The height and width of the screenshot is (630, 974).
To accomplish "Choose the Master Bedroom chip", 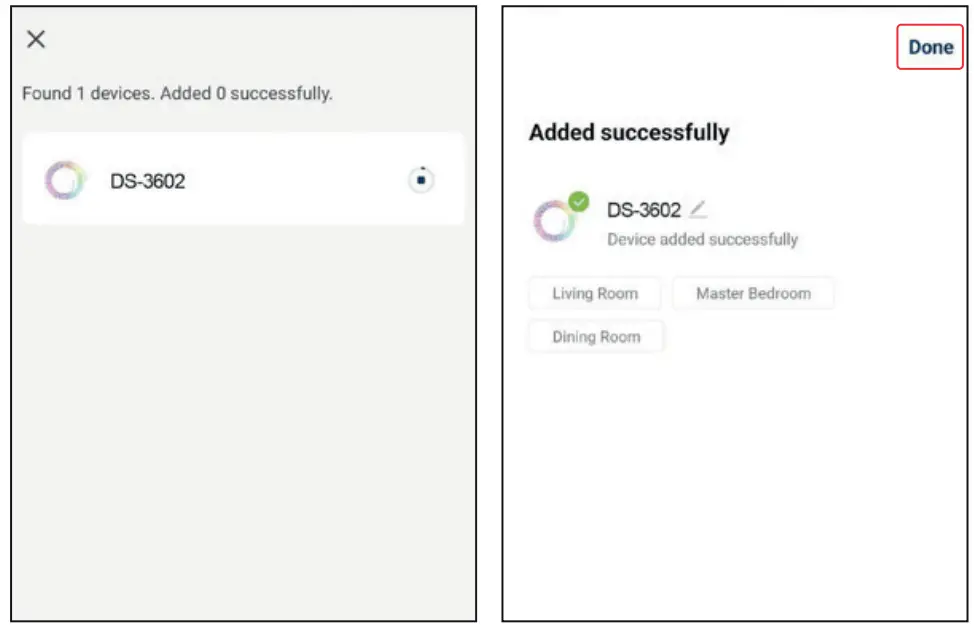I will [753, 294].
